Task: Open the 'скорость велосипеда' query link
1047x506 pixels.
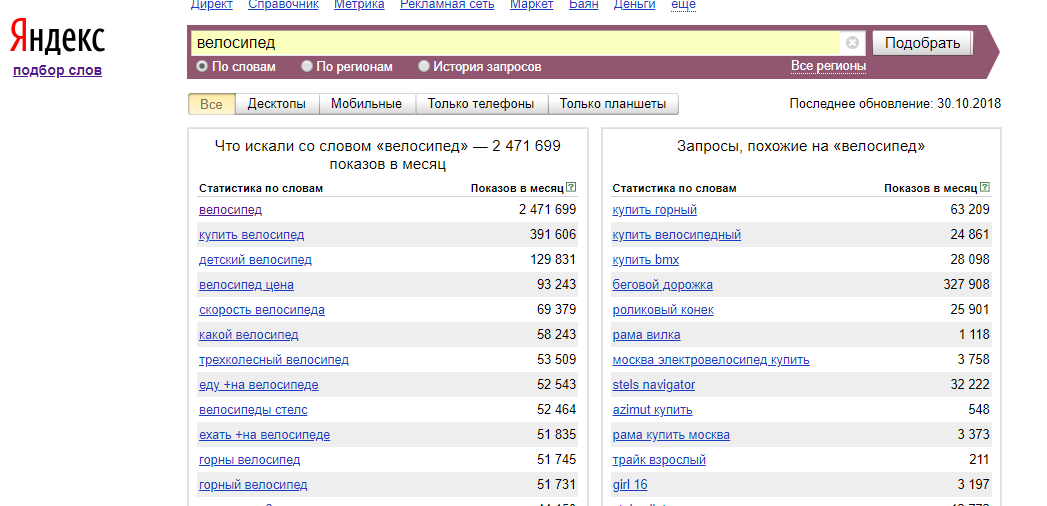Action: [x=262, y=310]
